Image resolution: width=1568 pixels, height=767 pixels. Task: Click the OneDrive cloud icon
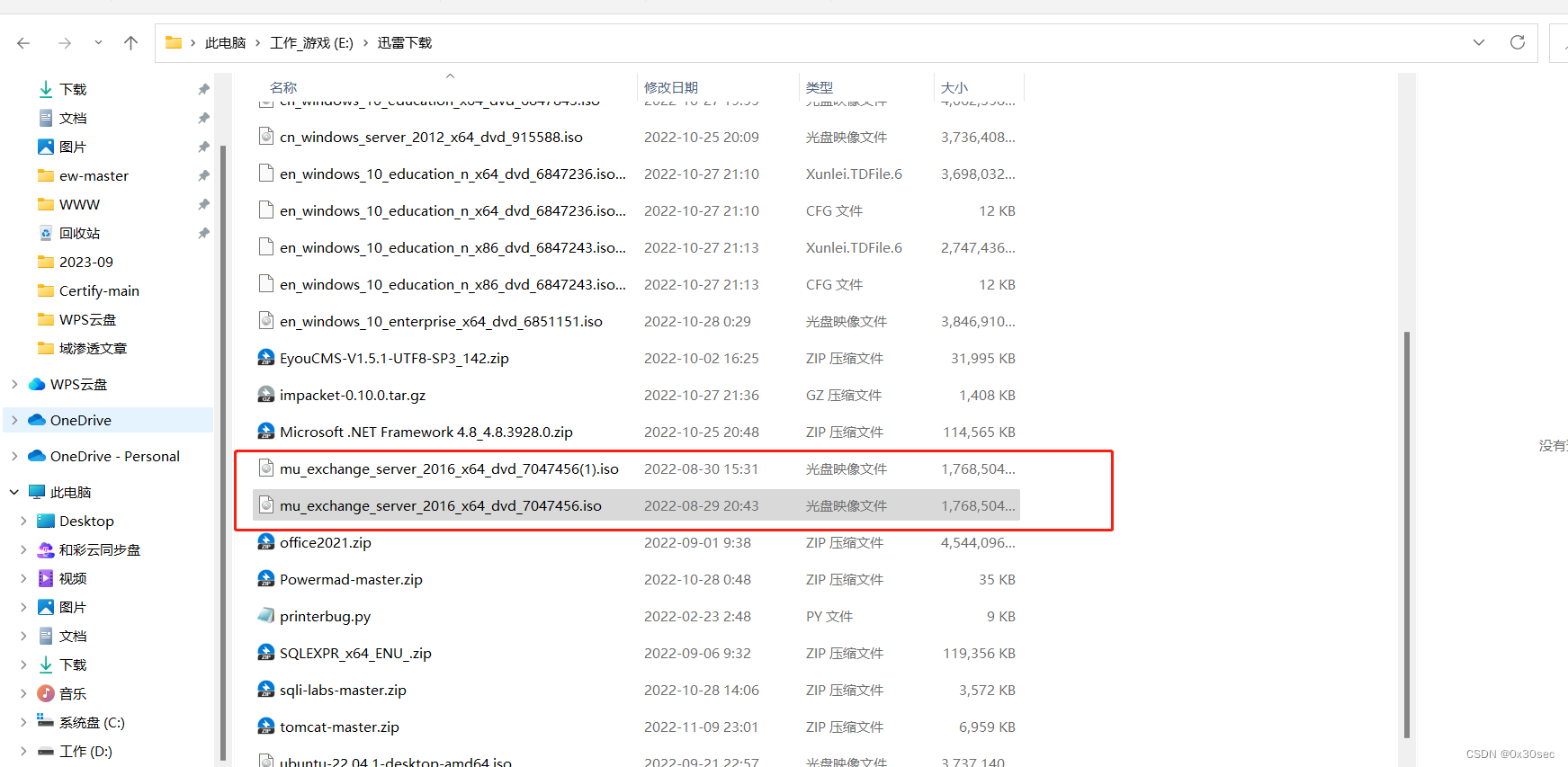[x=37, y=420]
